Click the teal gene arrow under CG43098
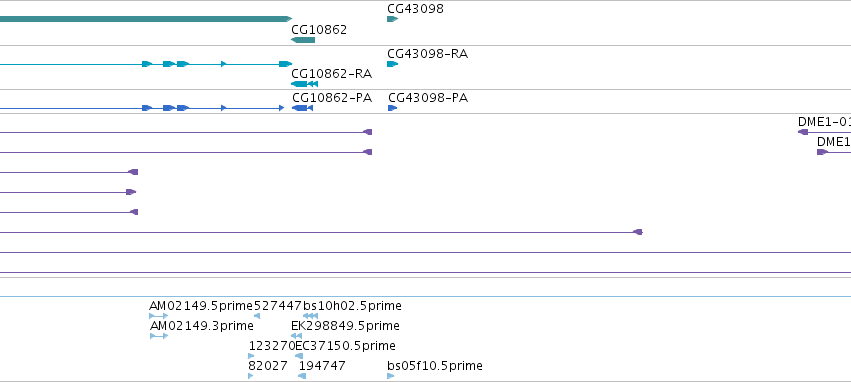The width and height of the screenshot is (851, 382). click(x=392, y=19)
